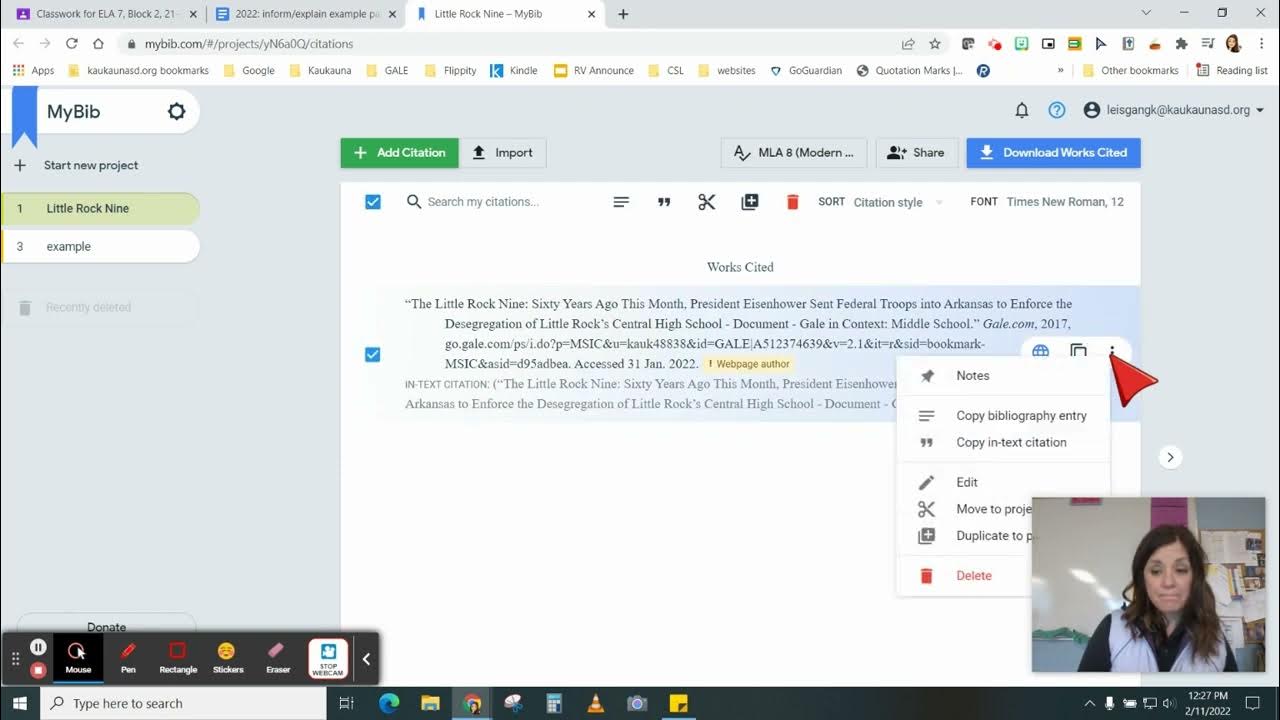1280x720 pixels.
Task: Expand the bookmarks overflow chevron
Action: tap(1060, 71)
